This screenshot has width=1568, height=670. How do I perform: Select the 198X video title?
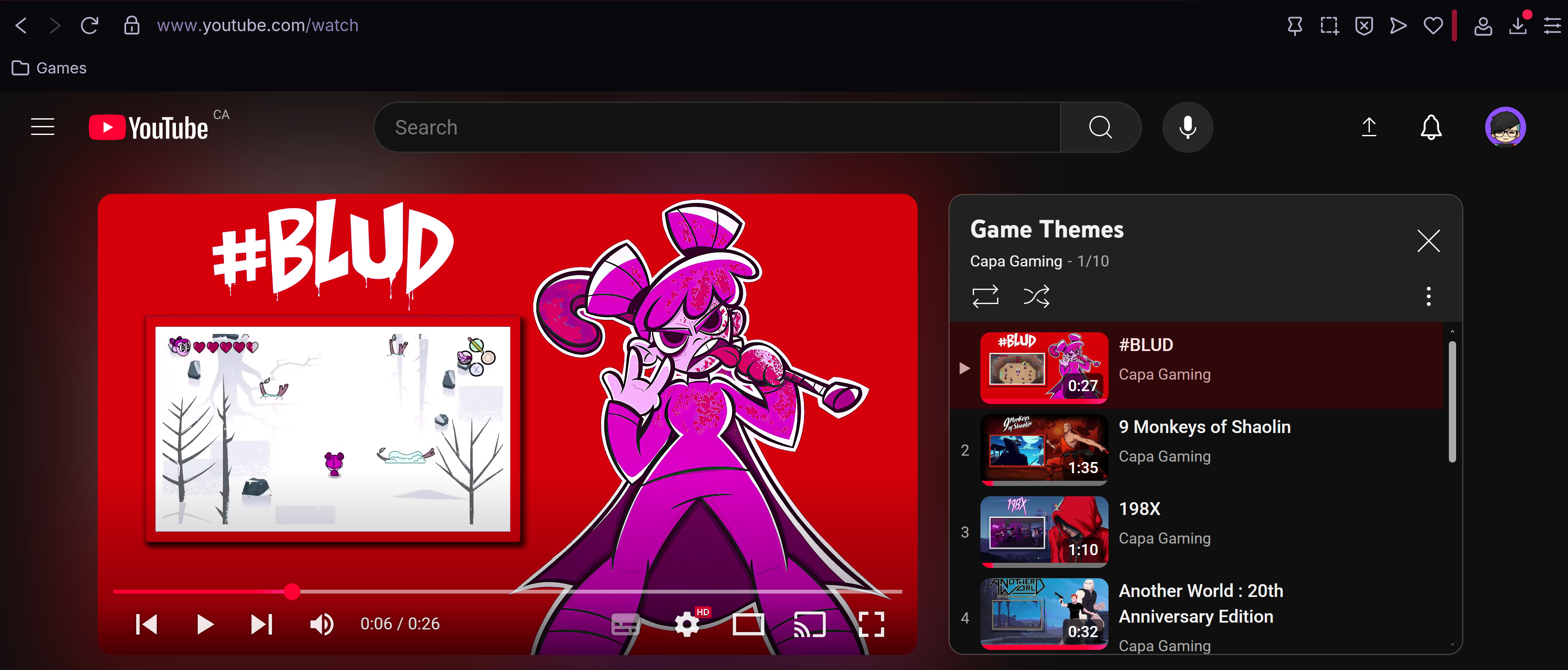[x=1139, y=509]
